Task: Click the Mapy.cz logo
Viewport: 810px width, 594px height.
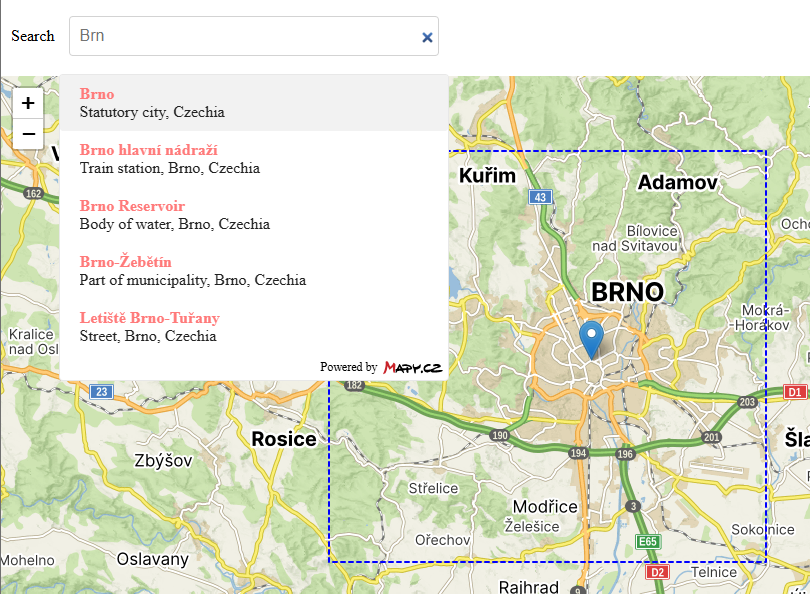Action: point(412,367)
